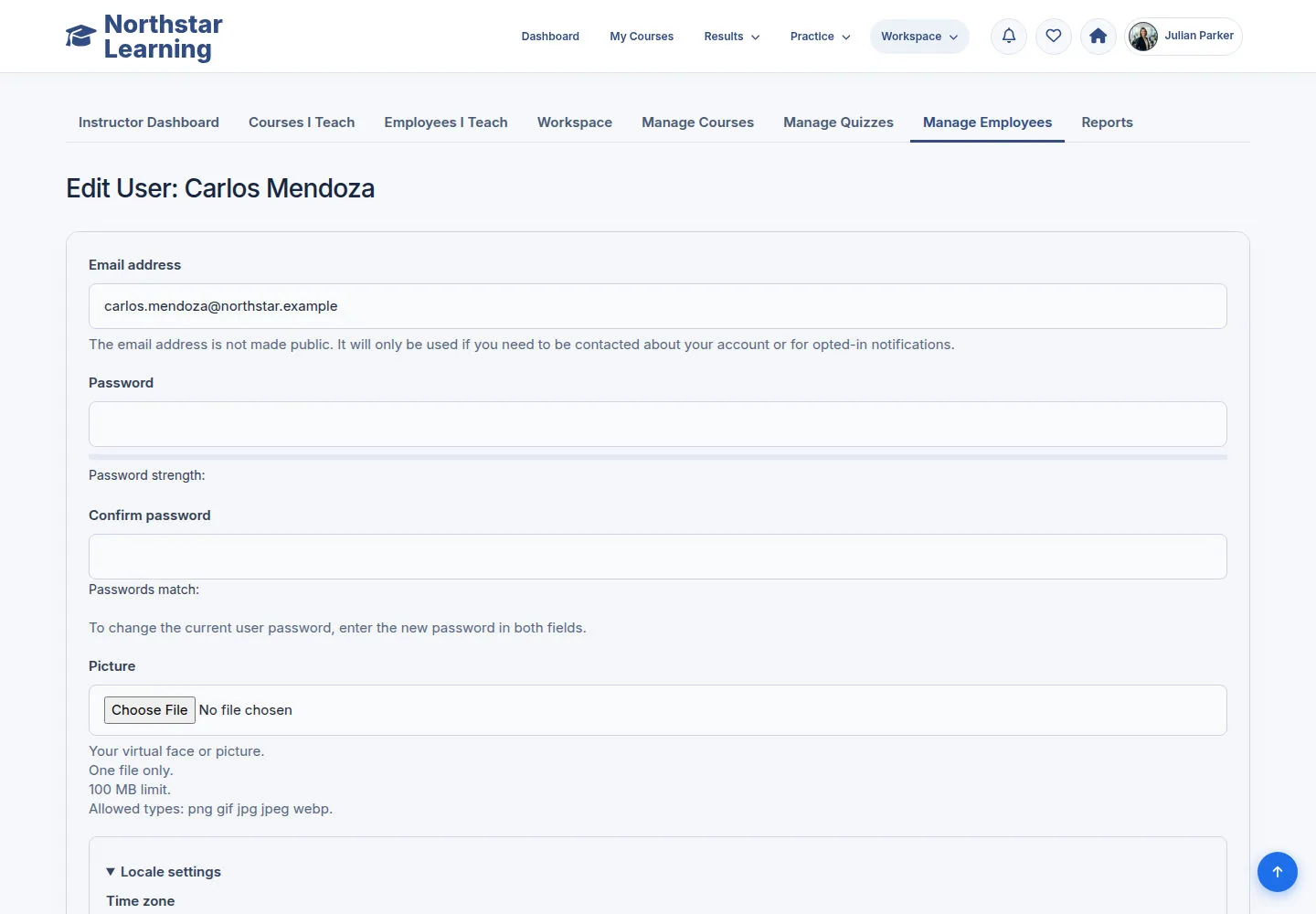Focus the Email address input field

pos(658,306)
